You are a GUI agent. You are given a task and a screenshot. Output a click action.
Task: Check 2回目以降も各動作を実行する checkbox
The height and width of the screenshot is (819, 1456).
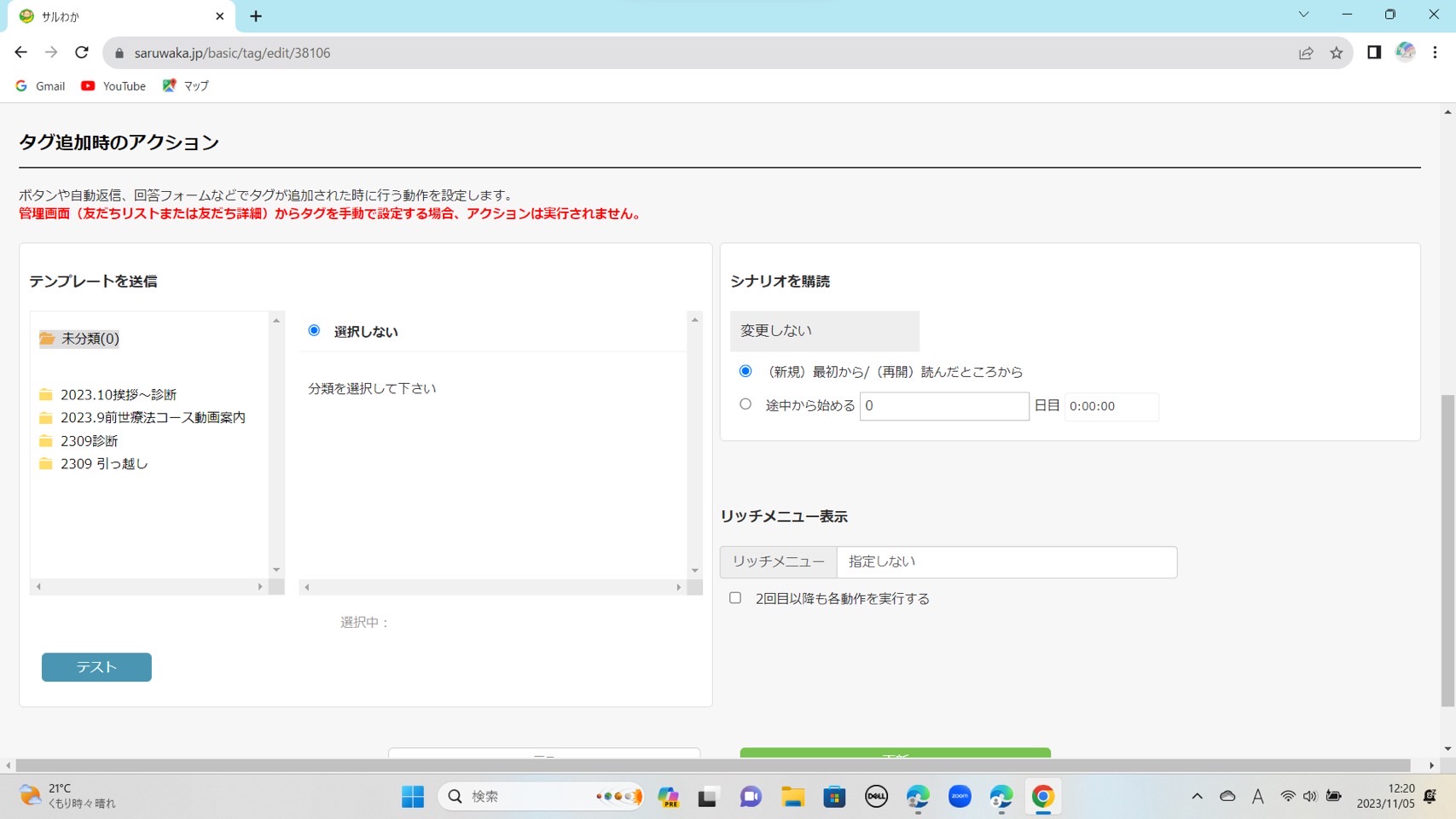click(x=735, y=598)
